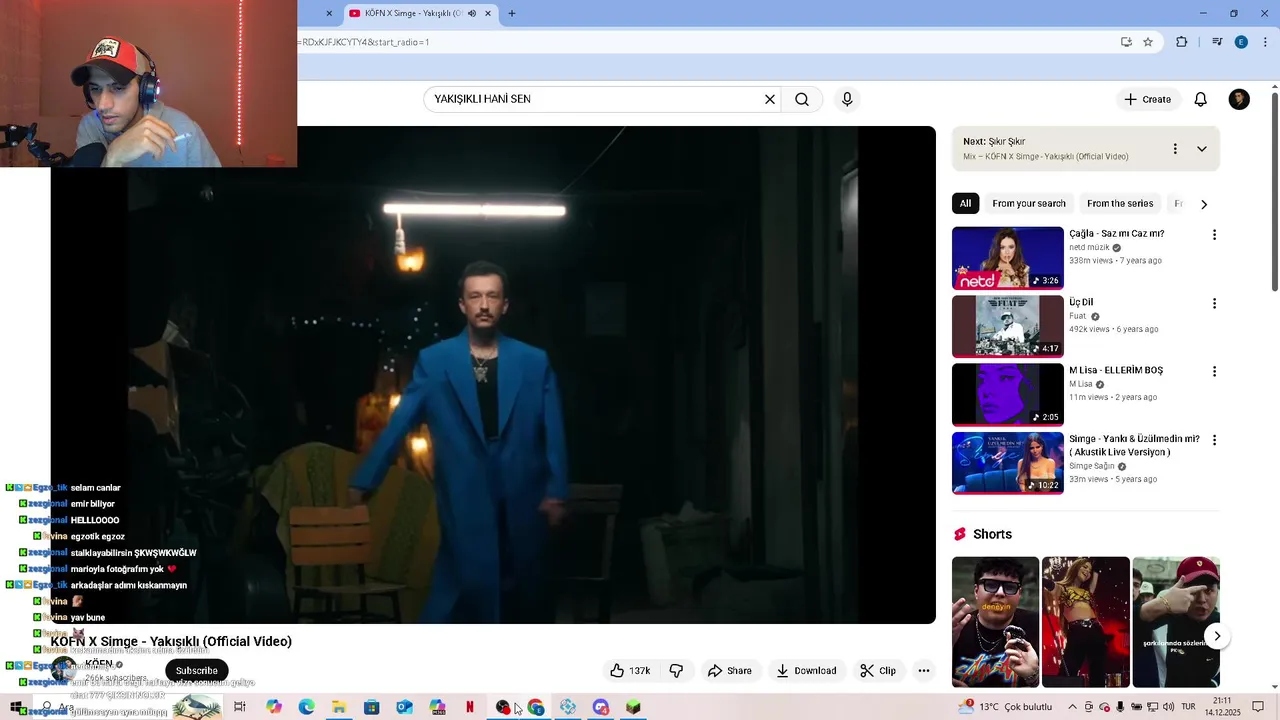The image size is (1280, 720).
Task: Open more actions ellipsis under the video
Action: pos(924,671)
